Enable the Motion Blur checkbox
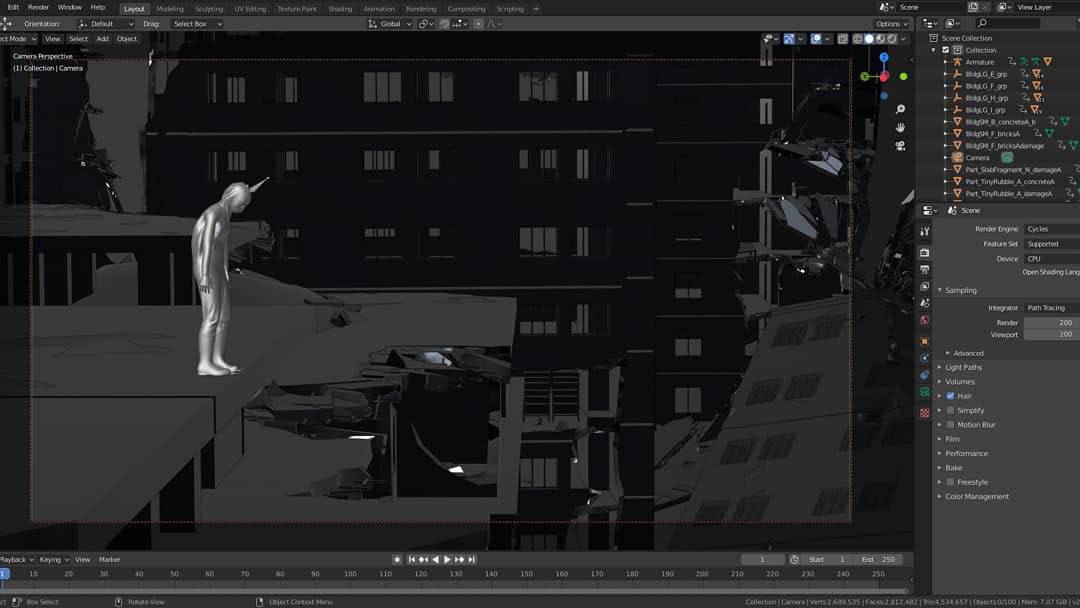The height and width of the screenshot is (608, 1080). pyautogui.click(x=951, y=425)
